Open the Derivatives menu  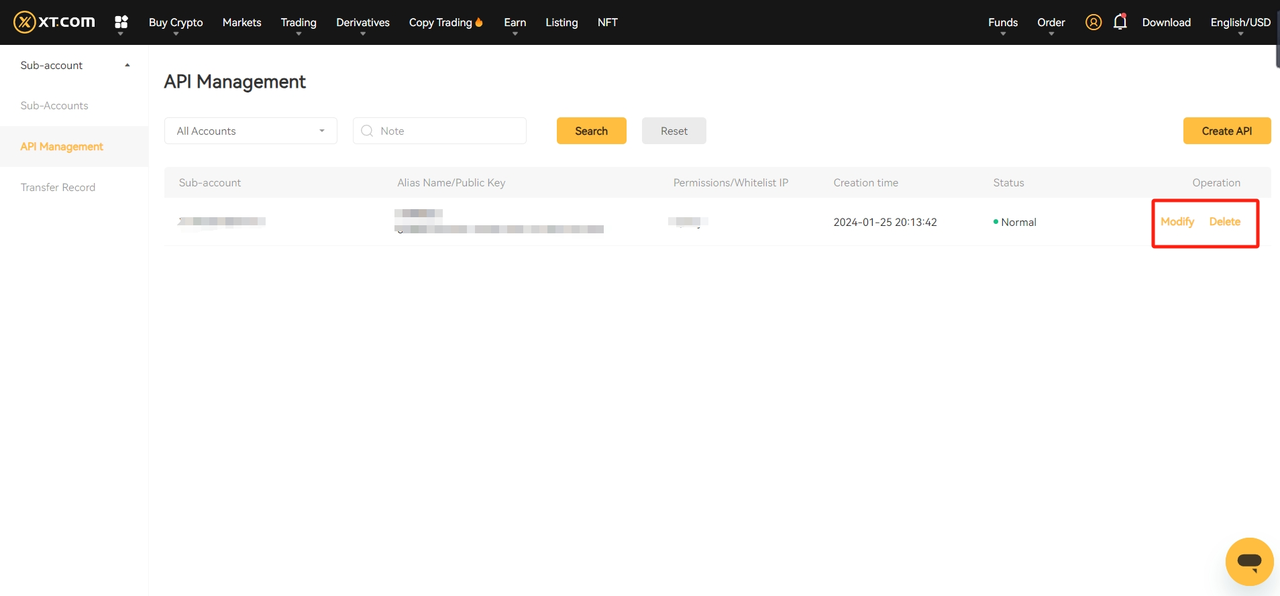(362, 22)
